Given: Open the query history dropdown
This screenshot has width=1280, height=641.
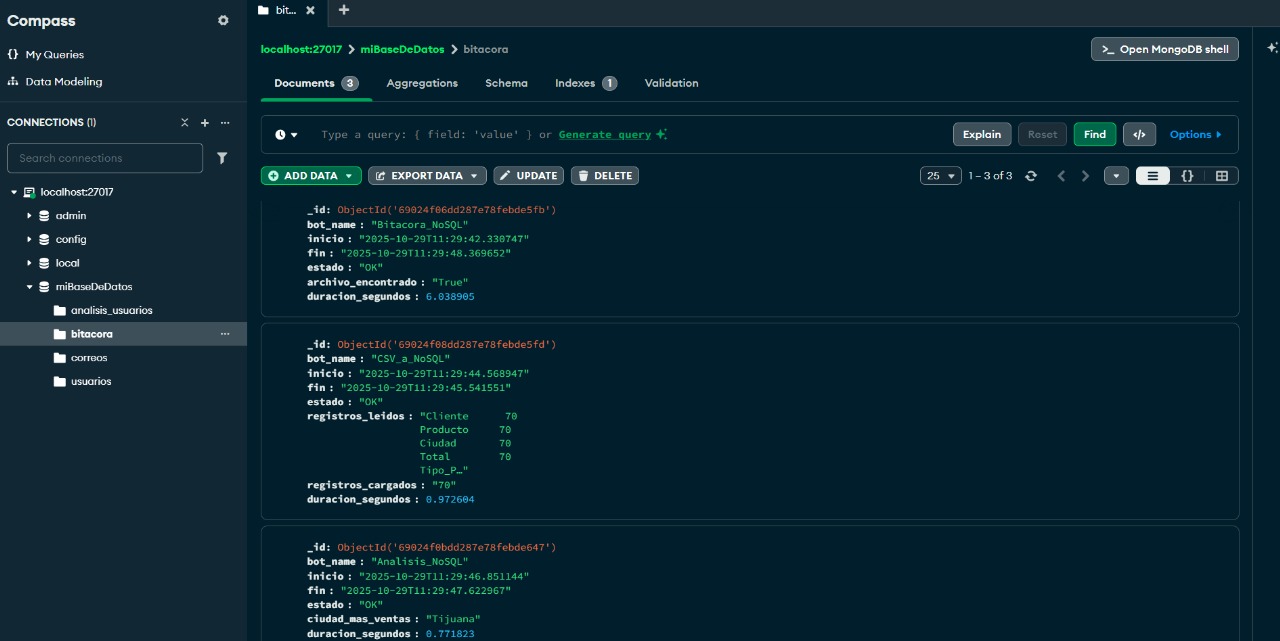Looking at the screenshot, I should click(287, 135).
